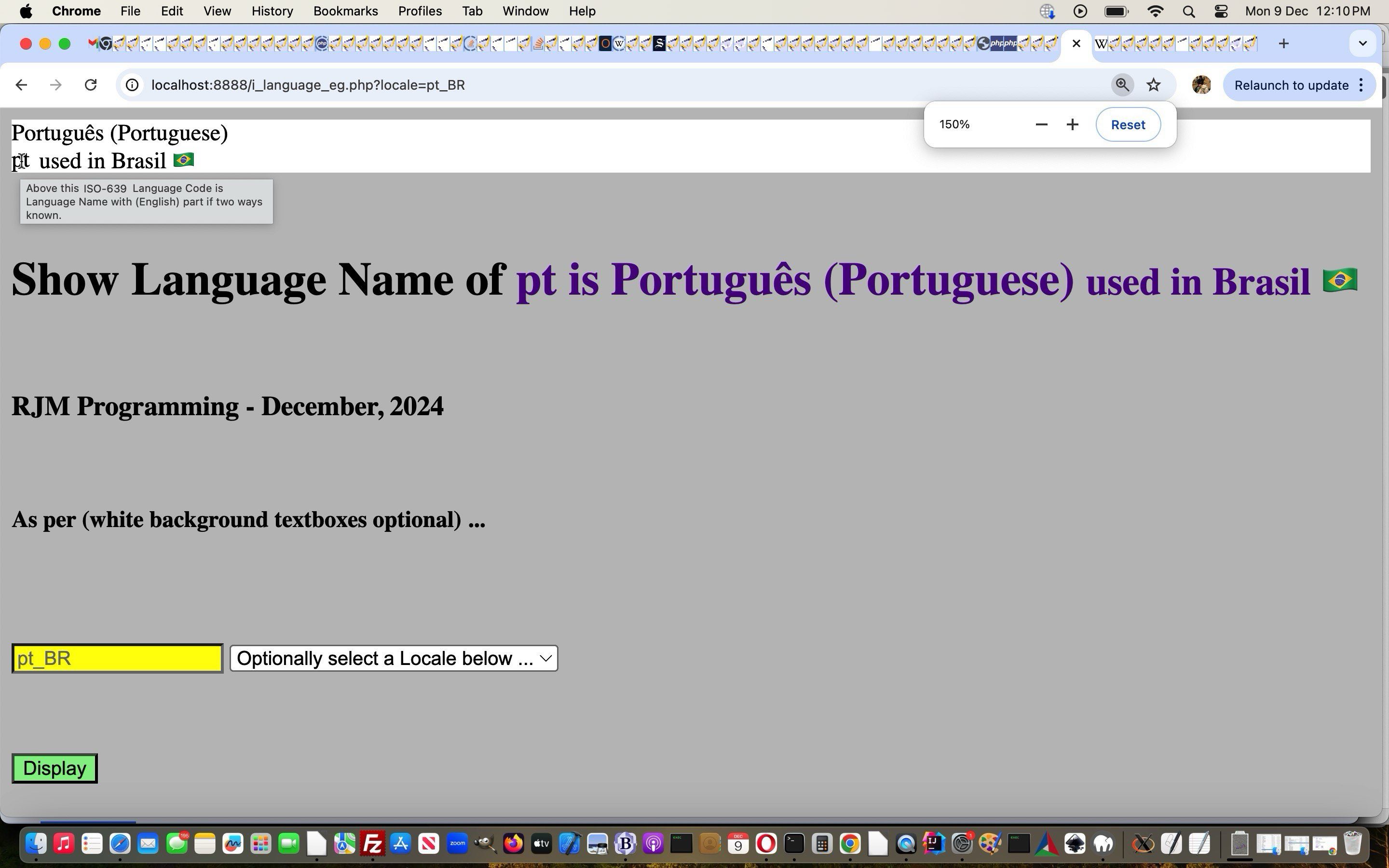The height and width of the screenshot is (868, 1389).
Task: Open Notes from the Dock
Action: pyautogui.click(x=205, y=844)
